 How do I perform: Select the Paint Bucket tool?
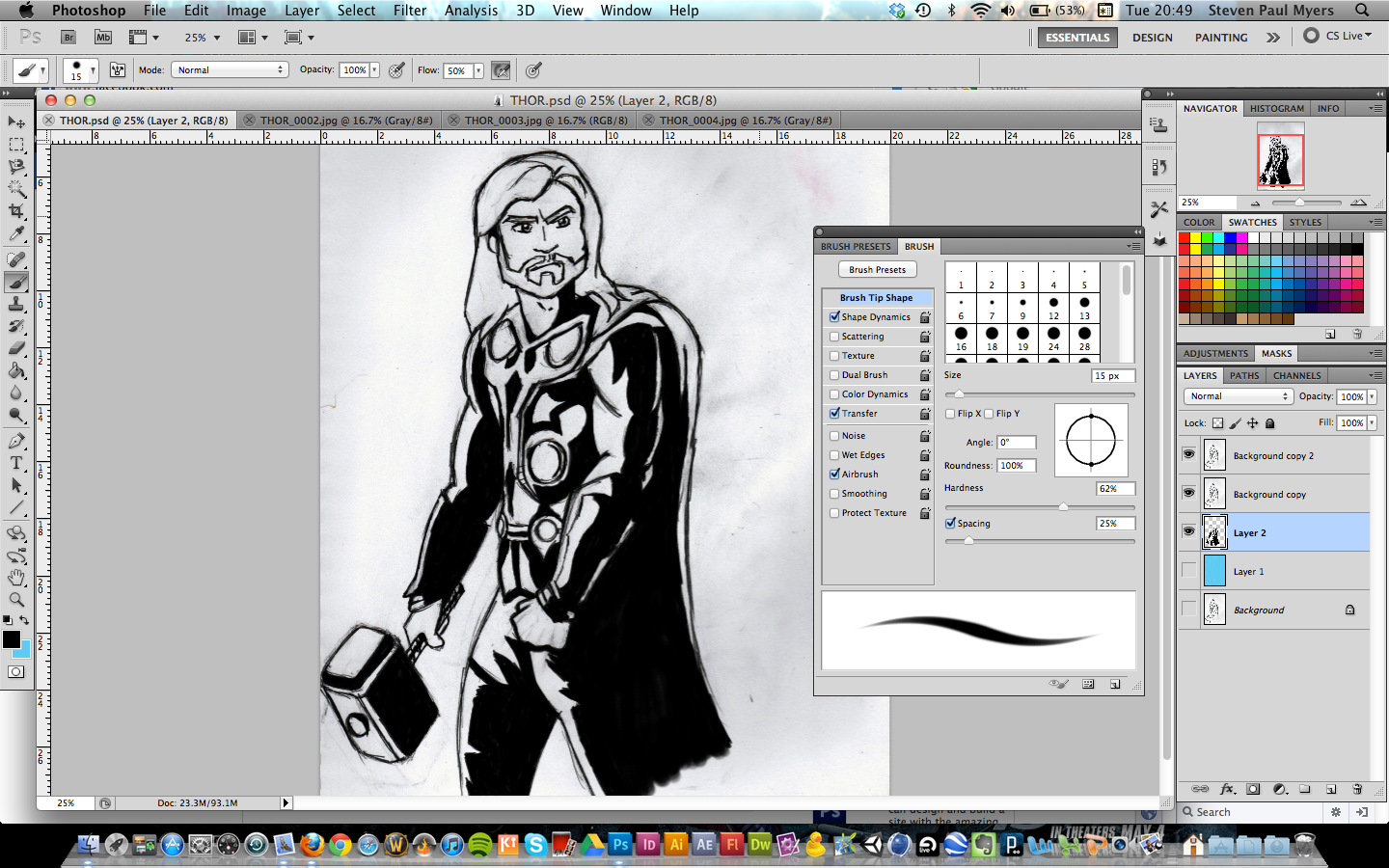(x=16, y=370)
